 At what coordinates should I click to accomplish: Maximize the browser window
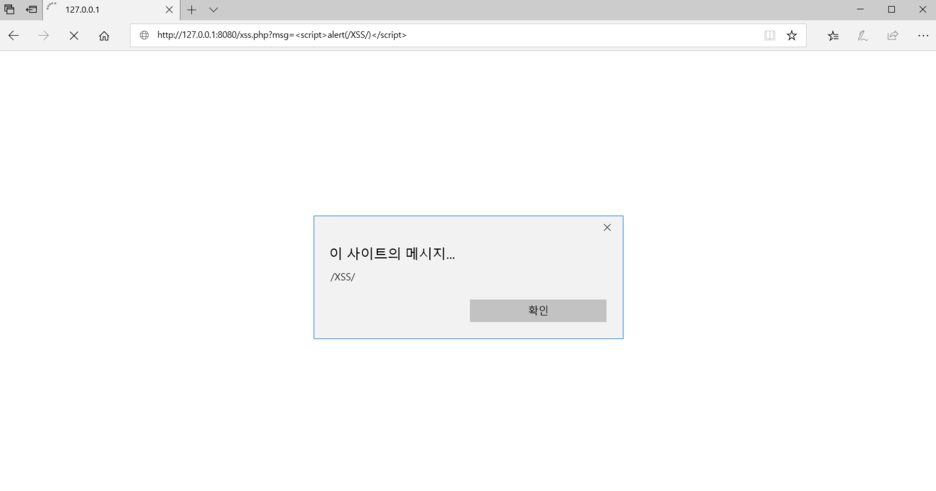click(891, 10)
